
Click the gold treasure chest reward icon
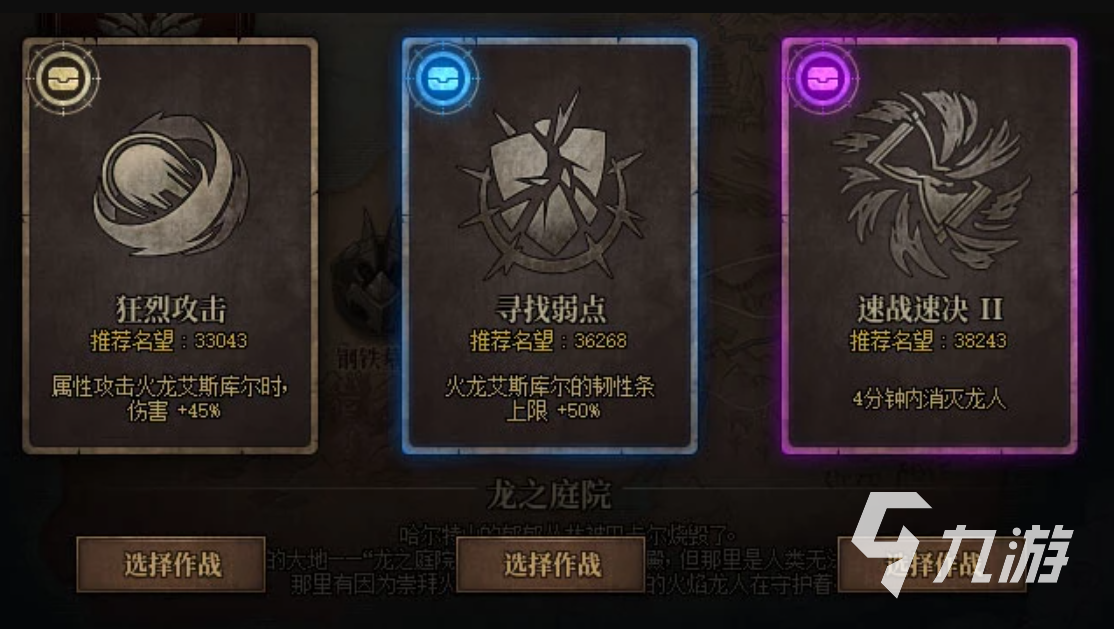tap(63, 77)
